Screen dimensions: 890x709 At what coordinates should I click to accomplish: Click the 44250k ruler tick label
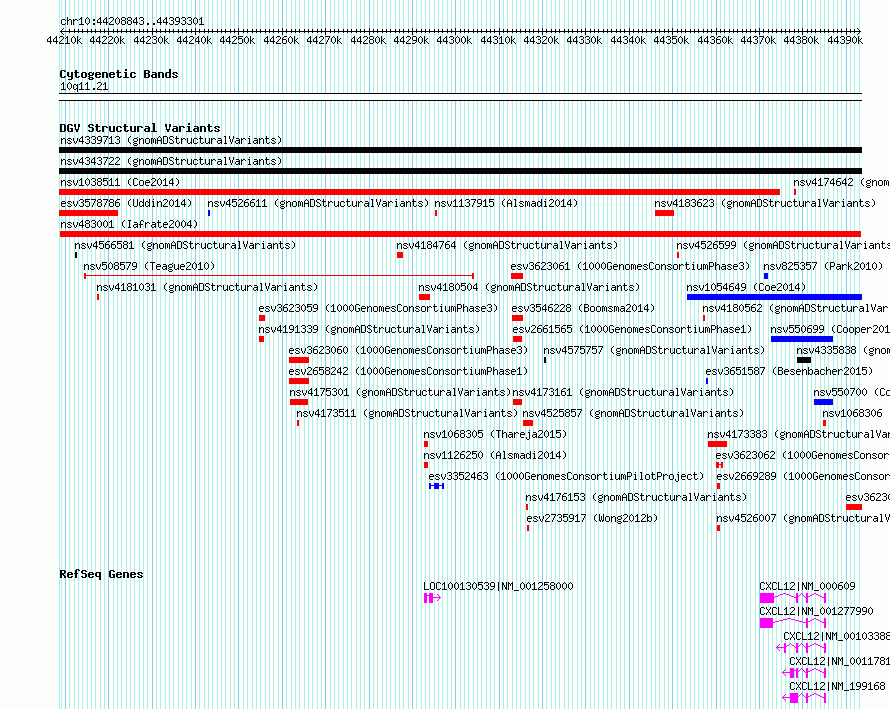point(237,40)
